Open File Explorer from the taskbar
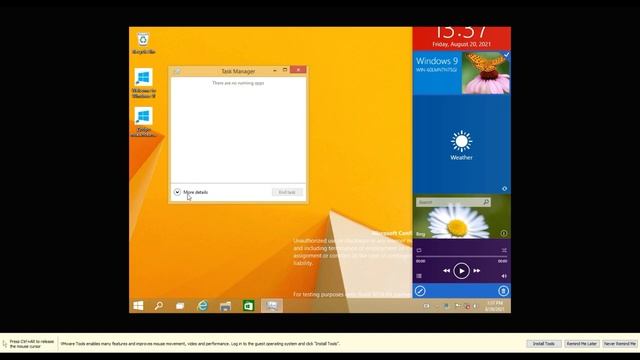Viewport: 640px width, 360px height. pos(225,306)
